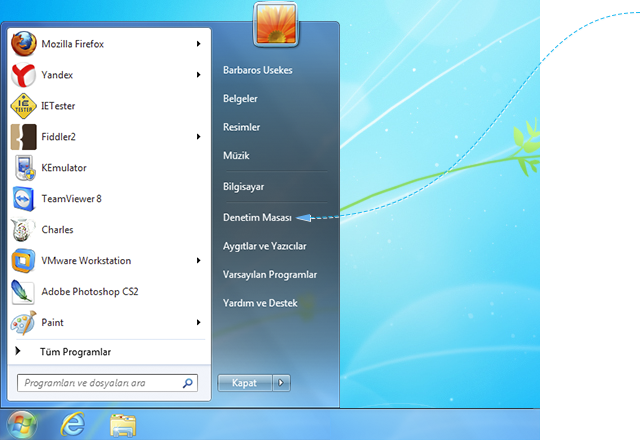This screenshot has height=440, width=640.
Task: Select the Yandex label
Action: [57, 75]
